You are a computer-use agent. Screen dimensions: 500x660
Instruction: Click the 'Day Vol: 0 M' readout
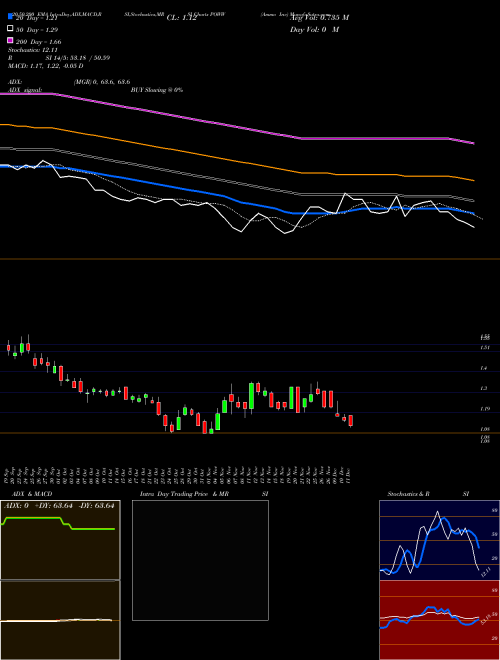click(314, 29)
